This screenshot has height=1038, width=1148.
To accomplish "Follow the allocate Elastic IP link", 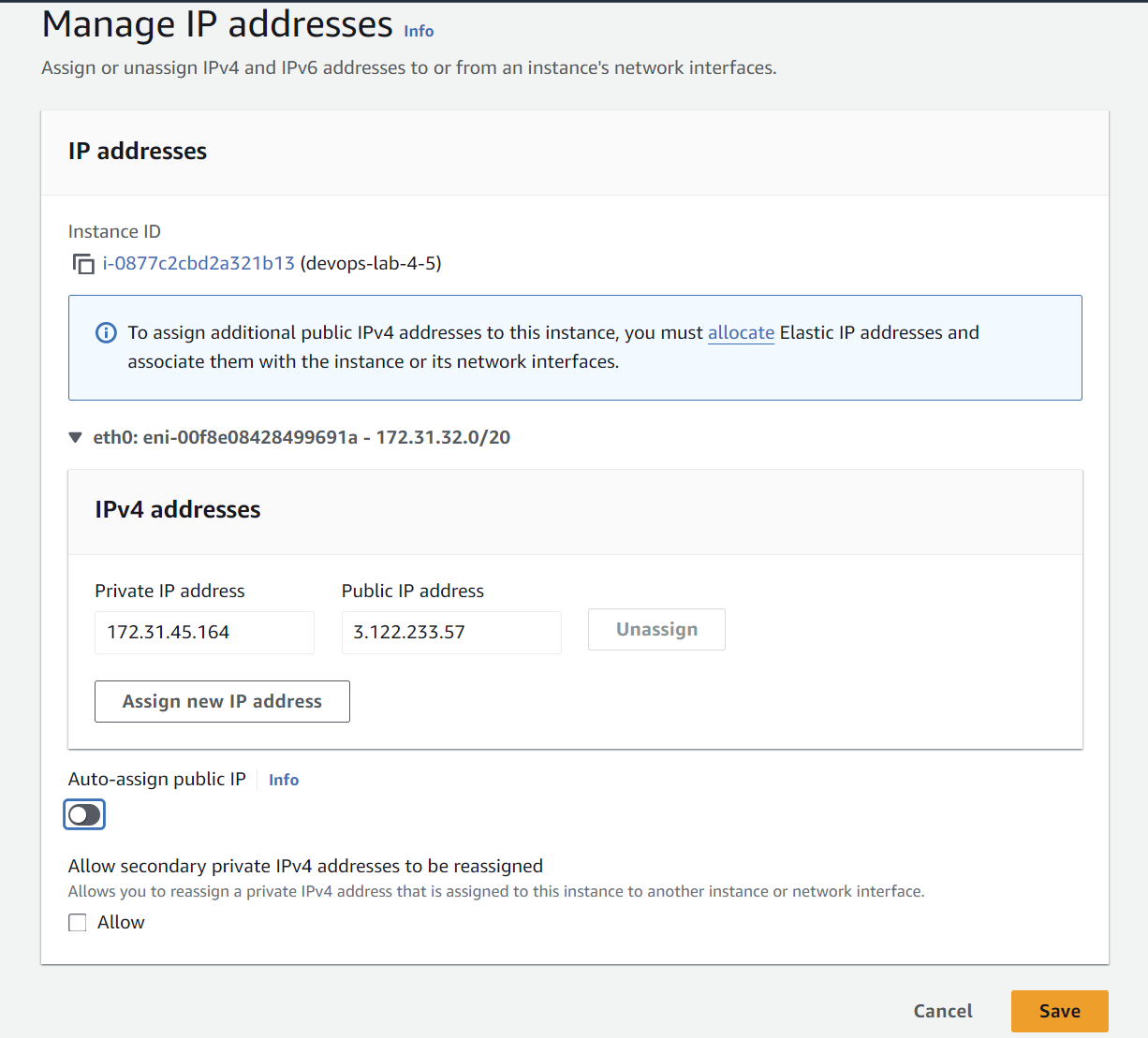I will pos(741,333).
